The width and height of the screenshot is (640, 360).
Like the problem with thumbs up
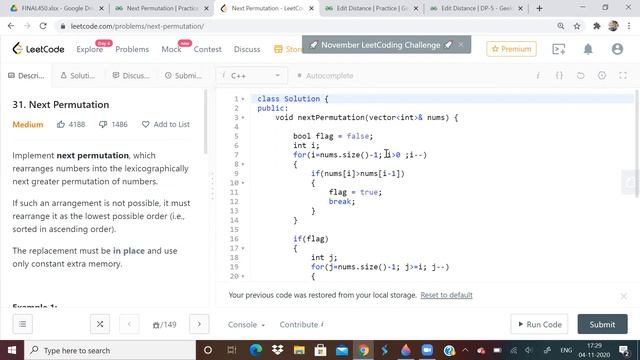tap(61, 124)
